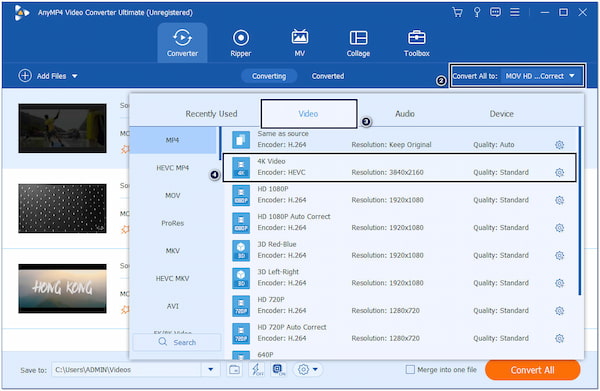This screenshot has height=391, width=600.
Task: Toggle the lightning acceleration icon
Action: click(256, 370)
